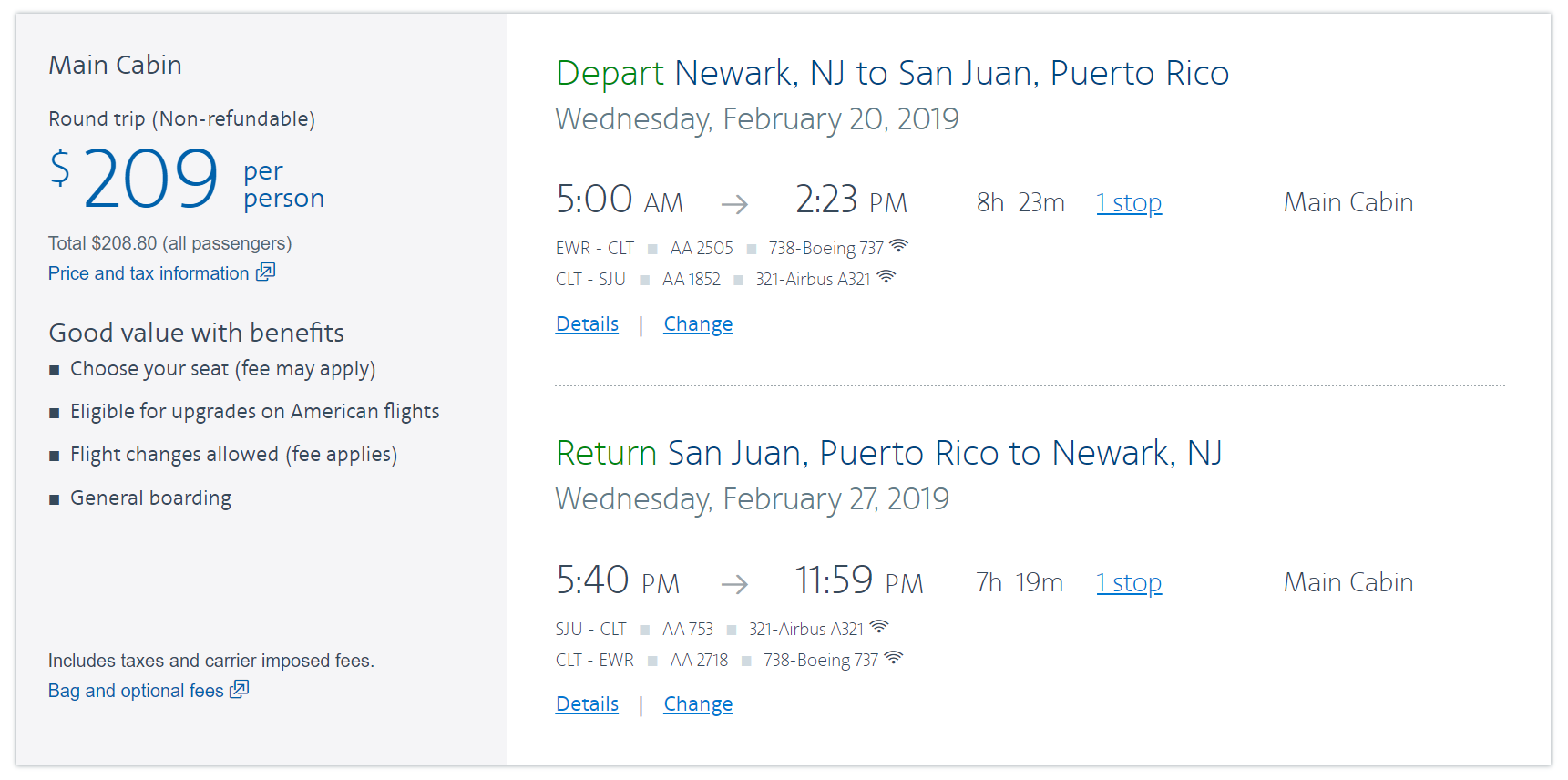The image size is (1568, 780).
Task: Click the Wi-Fi icon for flight AA 753
Action: coord(879,627)
